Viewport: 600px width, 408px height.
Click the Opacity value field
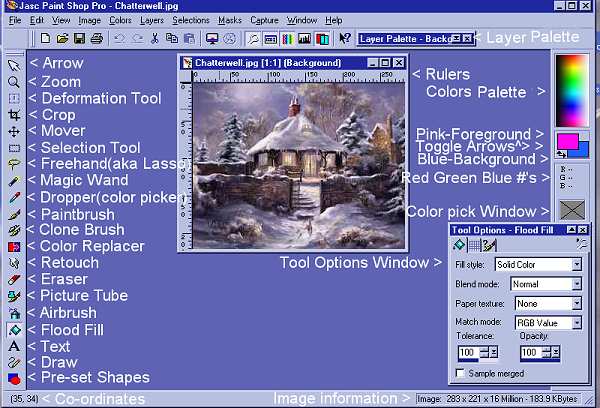531,352
